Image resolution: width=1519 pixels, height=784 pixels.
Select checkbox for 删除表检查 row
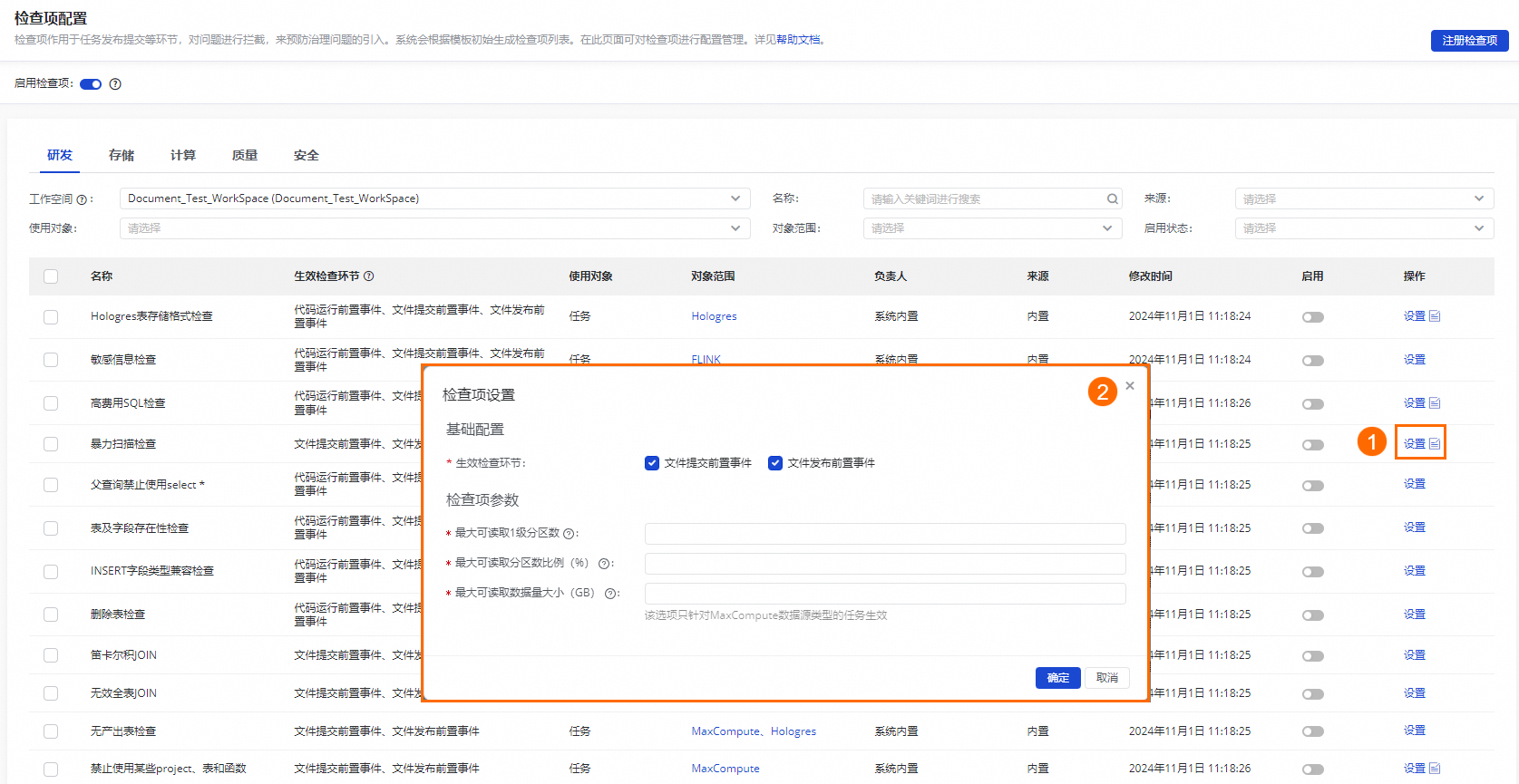[x=51, y=615]
